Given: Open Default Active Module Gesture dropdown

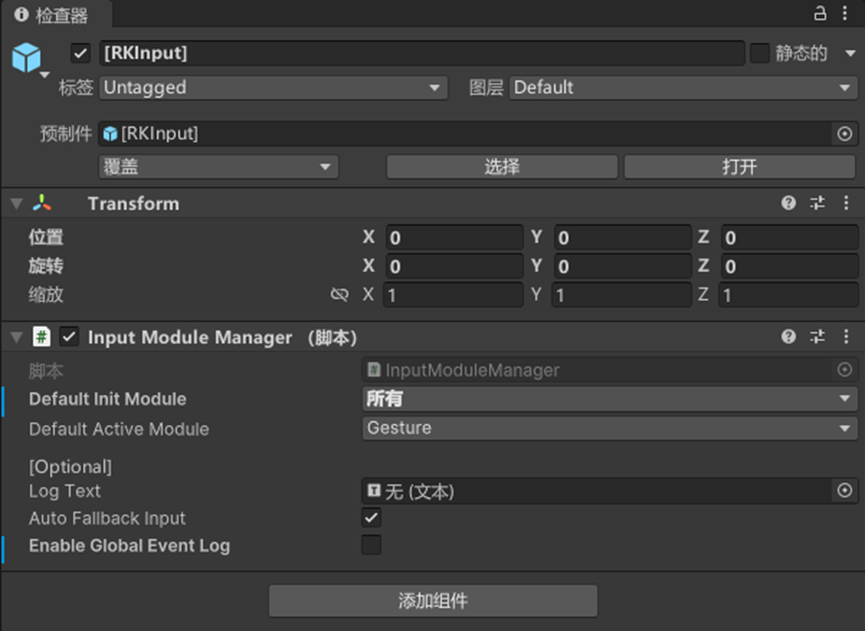Looking at the screenshot, I should click(610, 428).
